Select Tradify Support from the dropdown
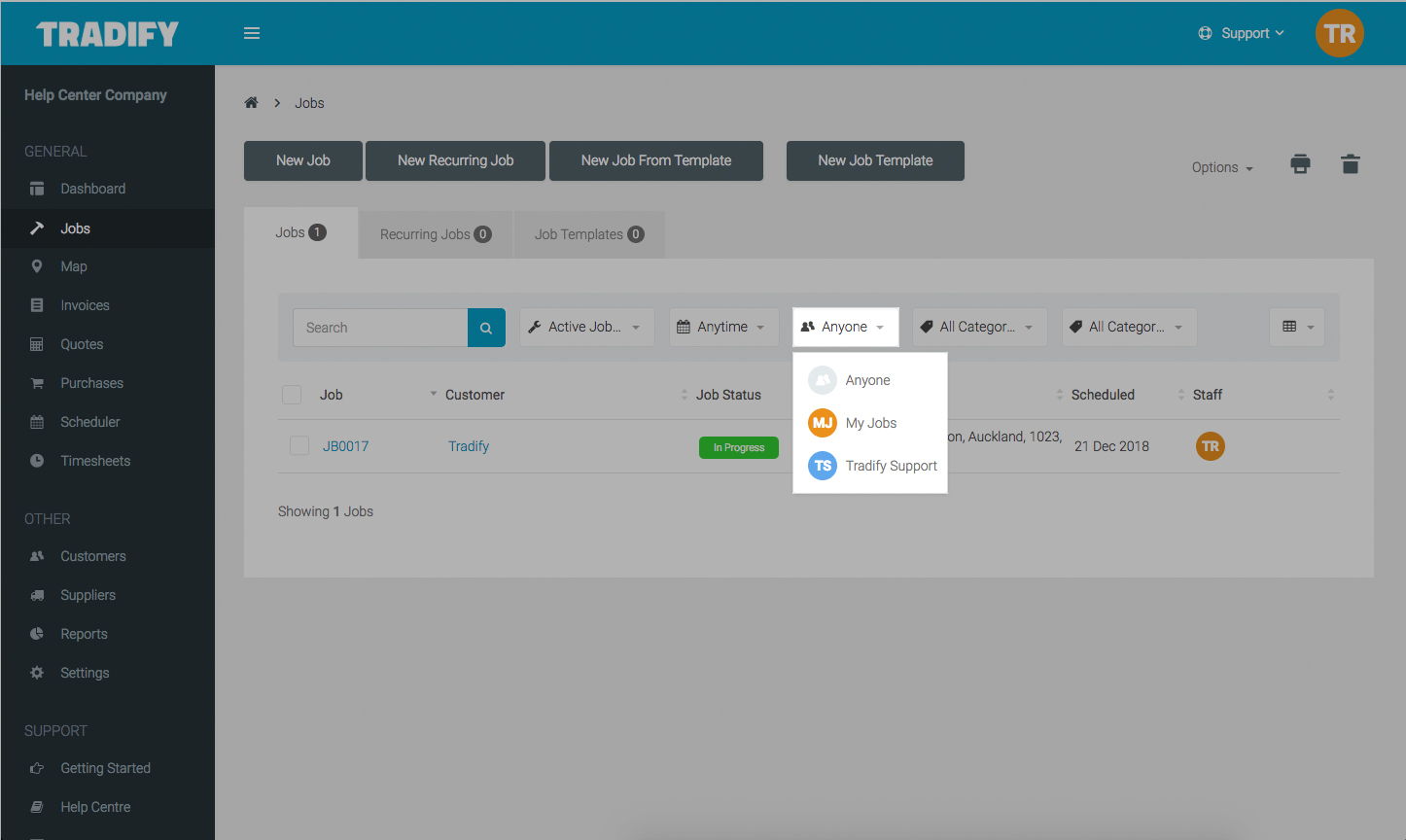 click(x=870, y=466)
